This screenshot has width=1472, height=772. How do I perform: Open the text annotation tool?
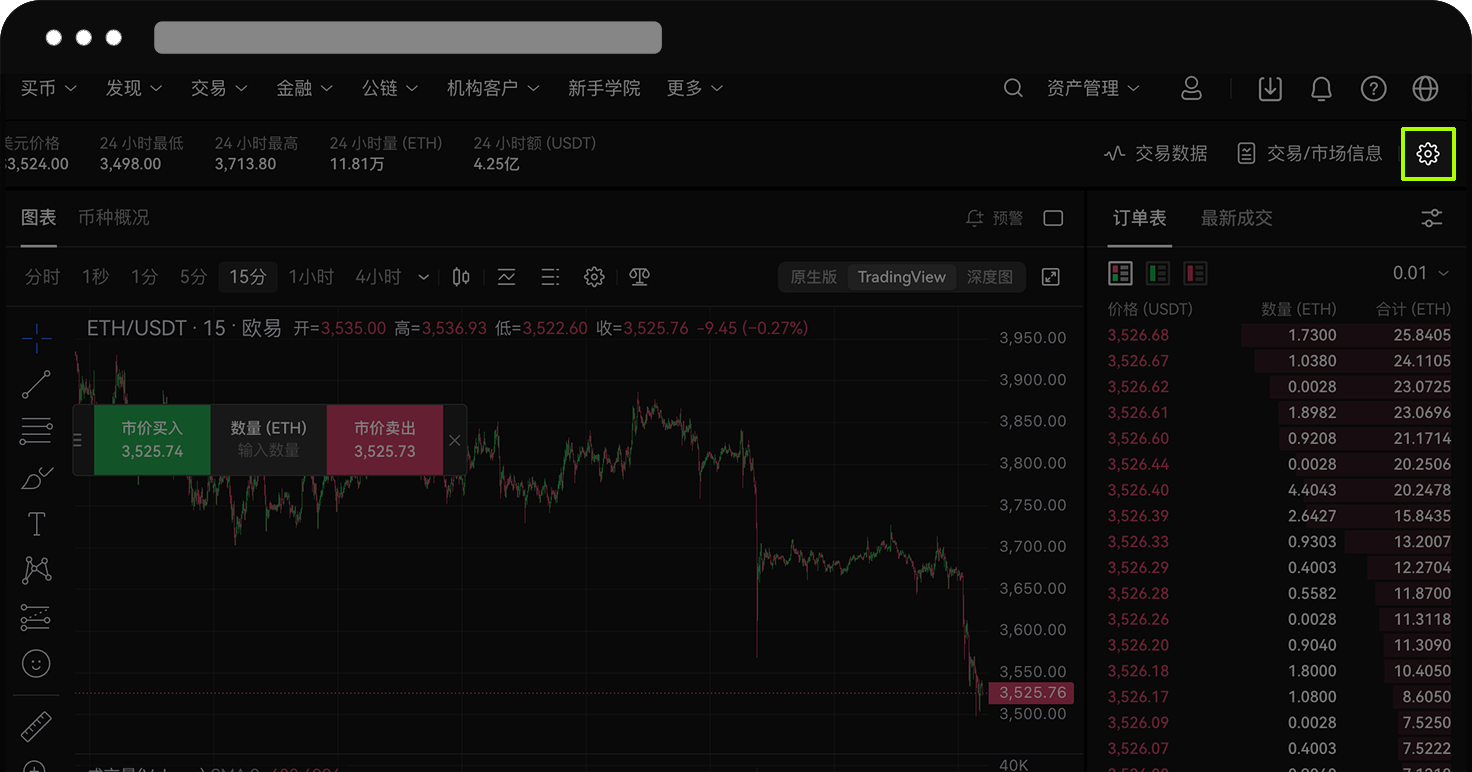pyautogui.click(x=36, y=523)
